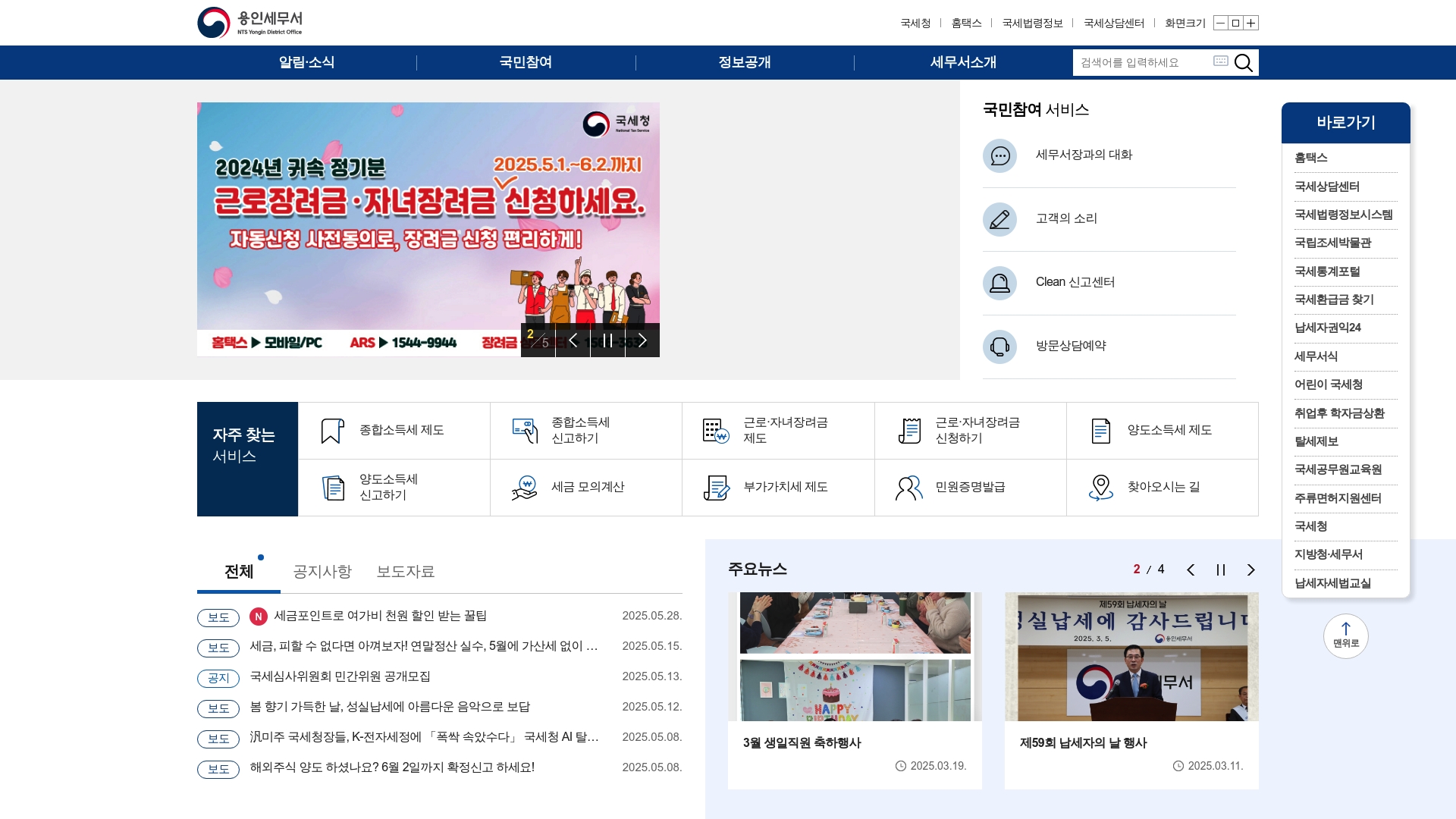Viewport: 1456px width, 819px height.
Task: Open the 세무서소개 menu
Action: (963, 63)
